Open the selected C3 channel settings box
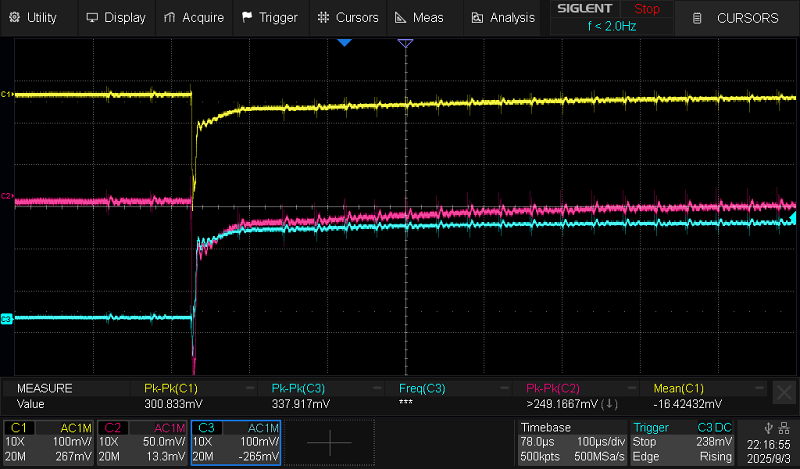800x469 pixels. (236, 442)
